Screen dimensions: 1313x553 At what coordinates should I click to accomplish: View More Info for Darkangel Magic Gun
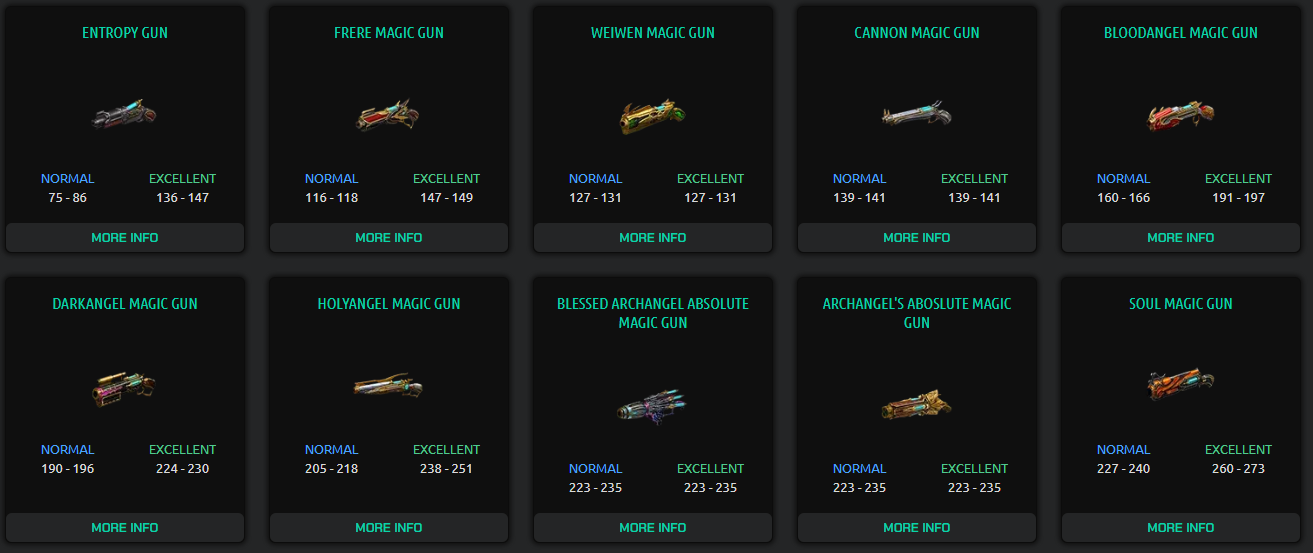[125, 528]
